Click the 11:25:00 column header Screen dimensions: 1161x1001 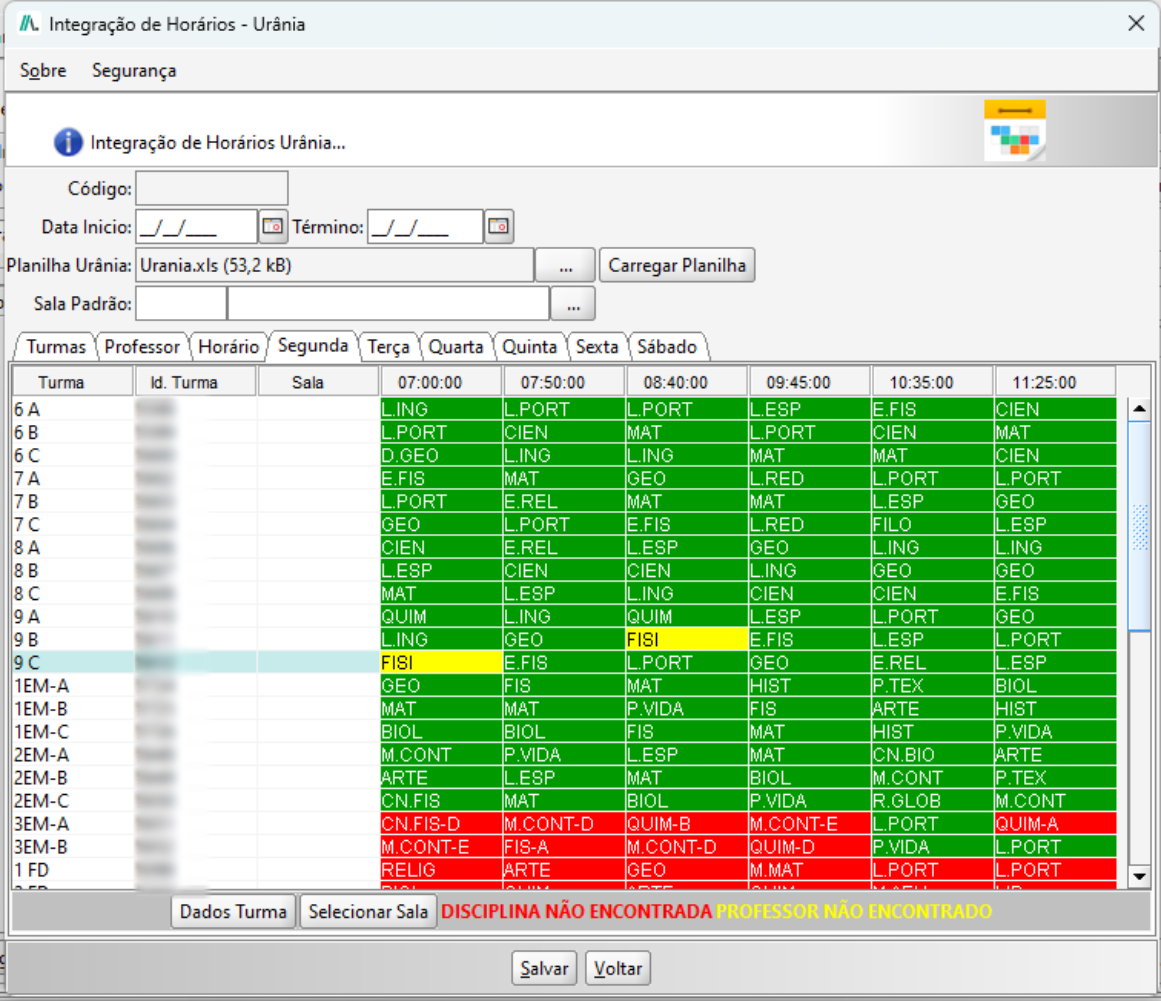point(1055,382)
